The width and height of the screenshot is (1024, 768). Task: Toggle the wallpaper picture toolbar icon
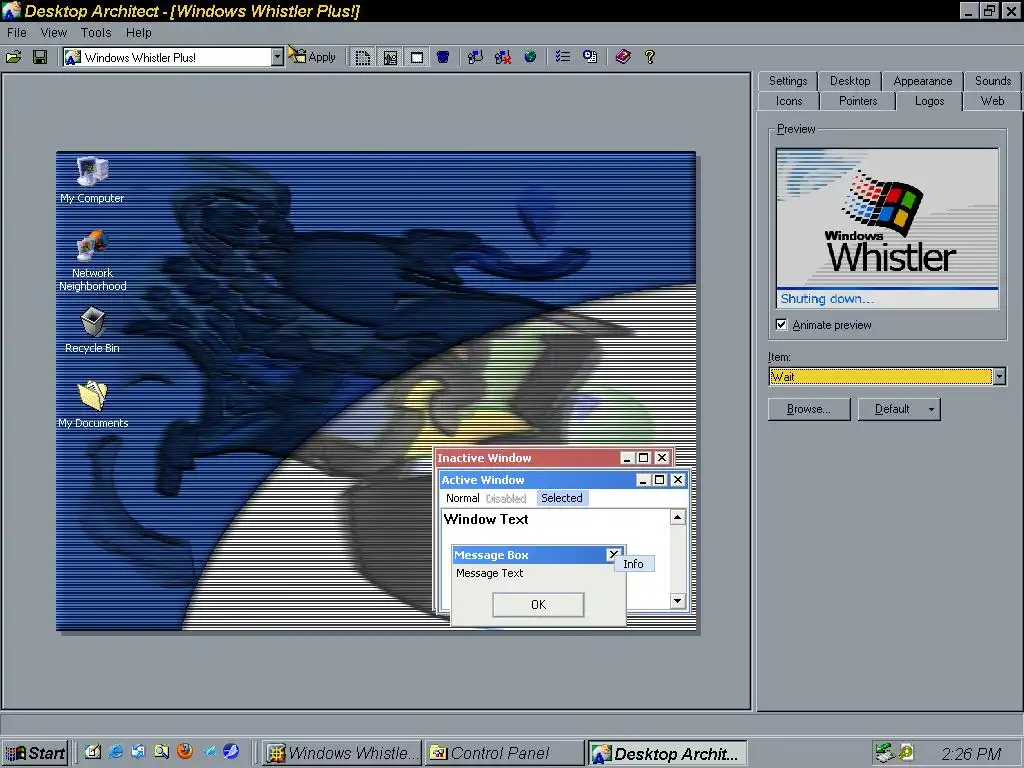[390, 57]
